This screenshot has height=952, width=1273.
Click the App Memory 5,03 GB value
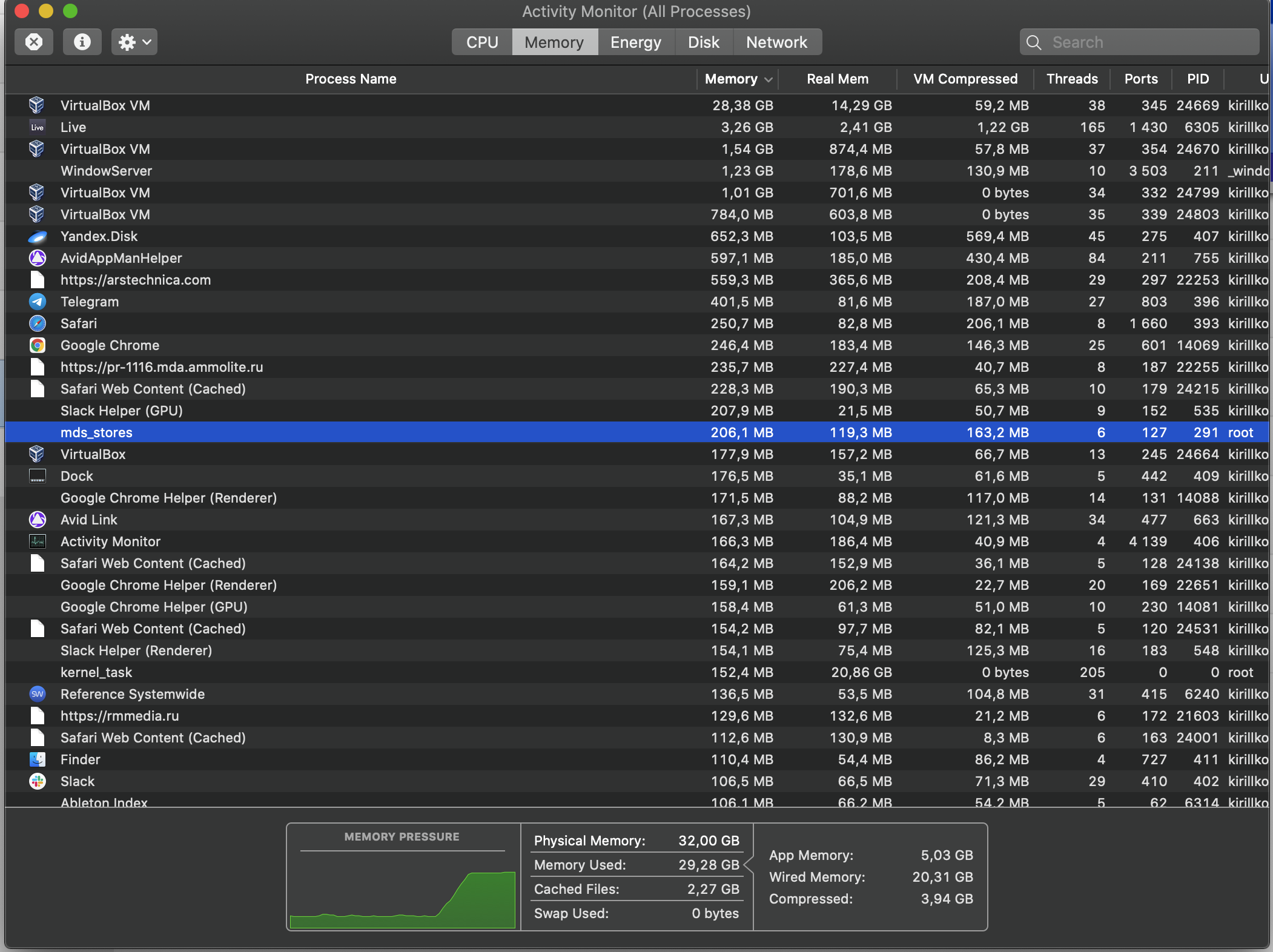947,855
